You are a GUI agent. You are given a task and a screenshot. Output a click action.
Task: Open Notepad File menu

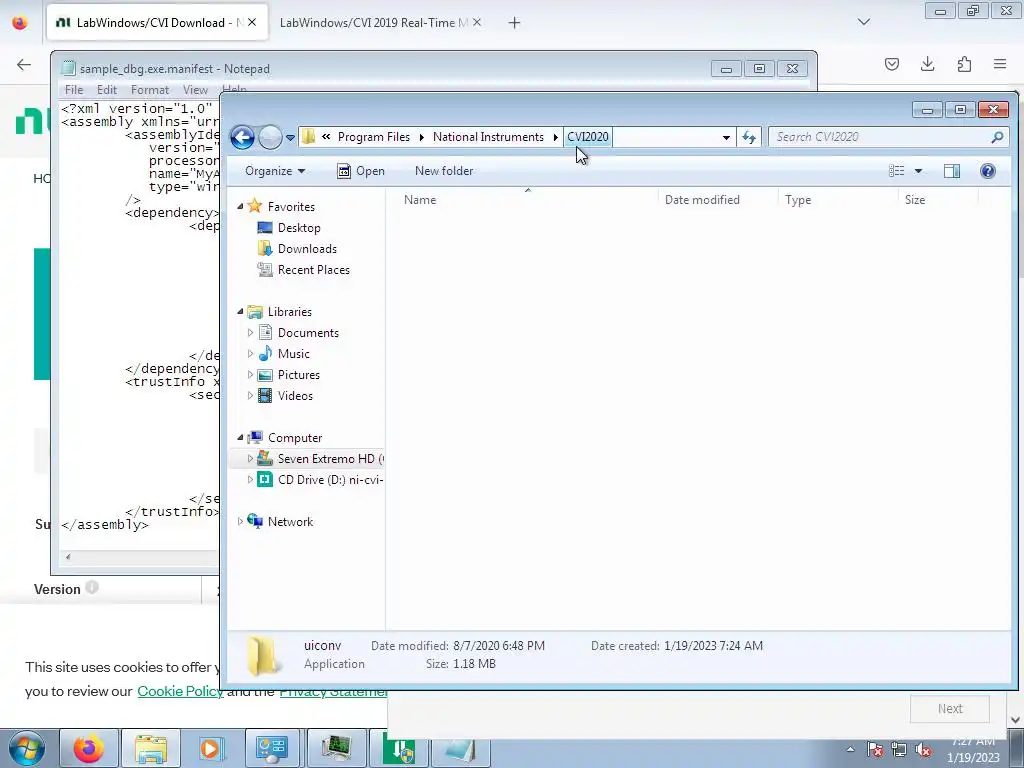tap(74, 89)
